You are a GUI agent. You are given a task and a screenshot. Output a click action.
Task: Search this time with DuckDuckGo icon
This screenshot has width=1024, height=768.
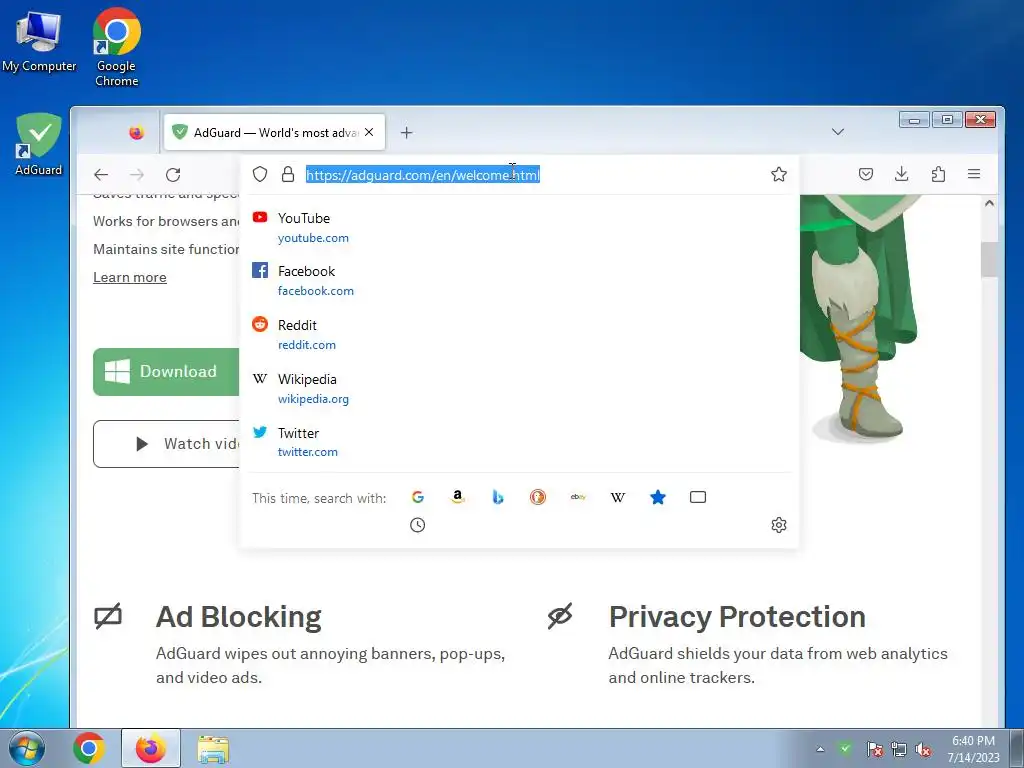pos(537,497)
